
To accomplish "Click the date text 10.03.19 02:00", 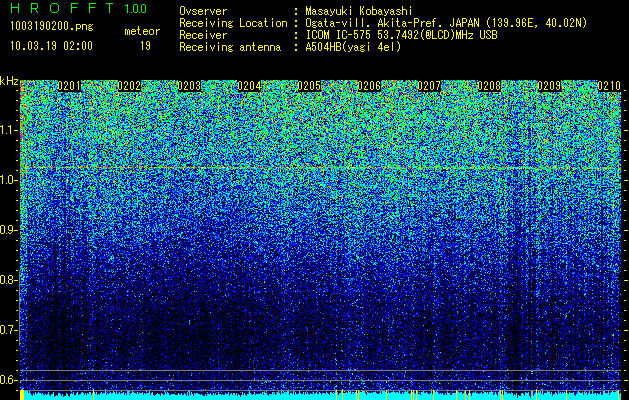I will (51, 46).
